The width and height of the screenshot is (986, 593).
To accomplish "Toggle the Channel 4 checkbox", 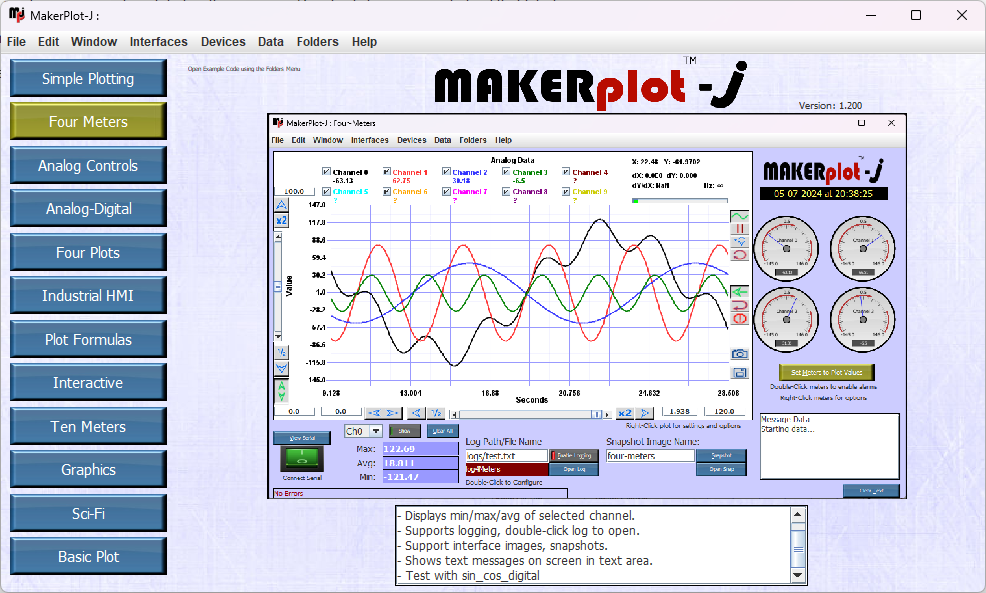I will tap(567, 172).
